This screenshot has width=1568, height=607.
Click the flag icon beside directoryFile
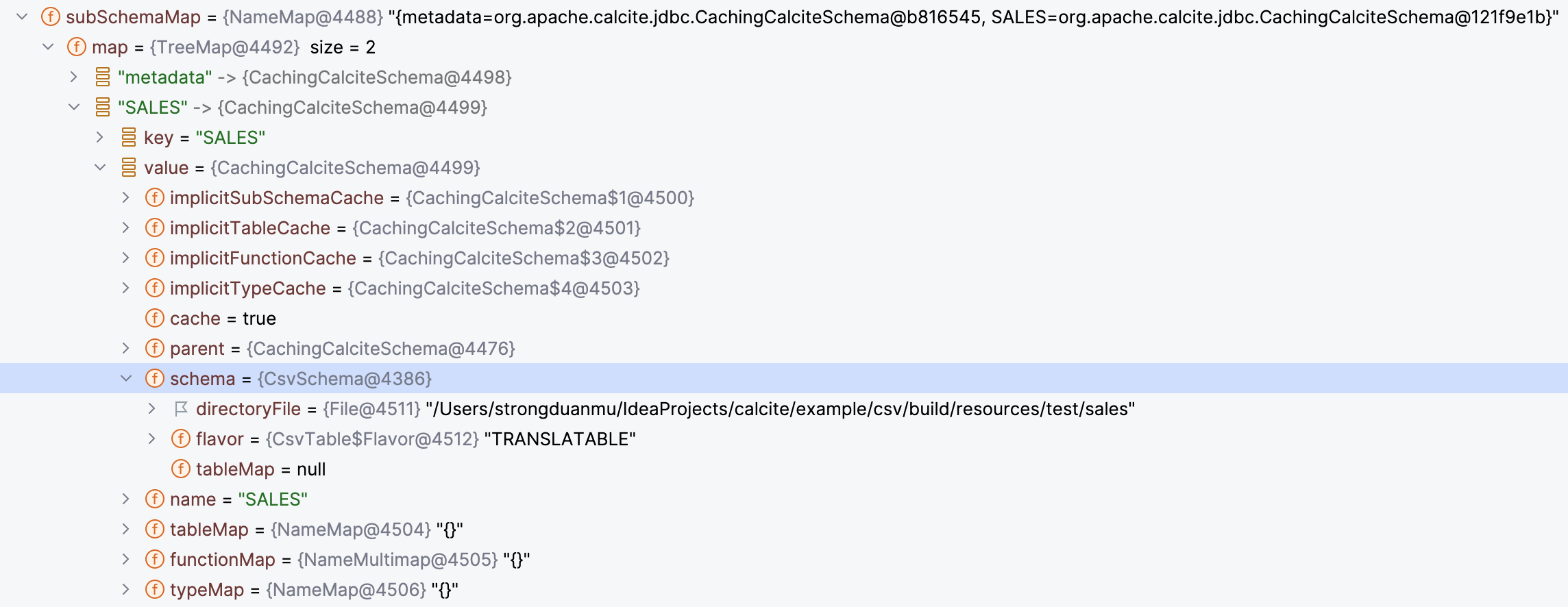pos(181,409)
